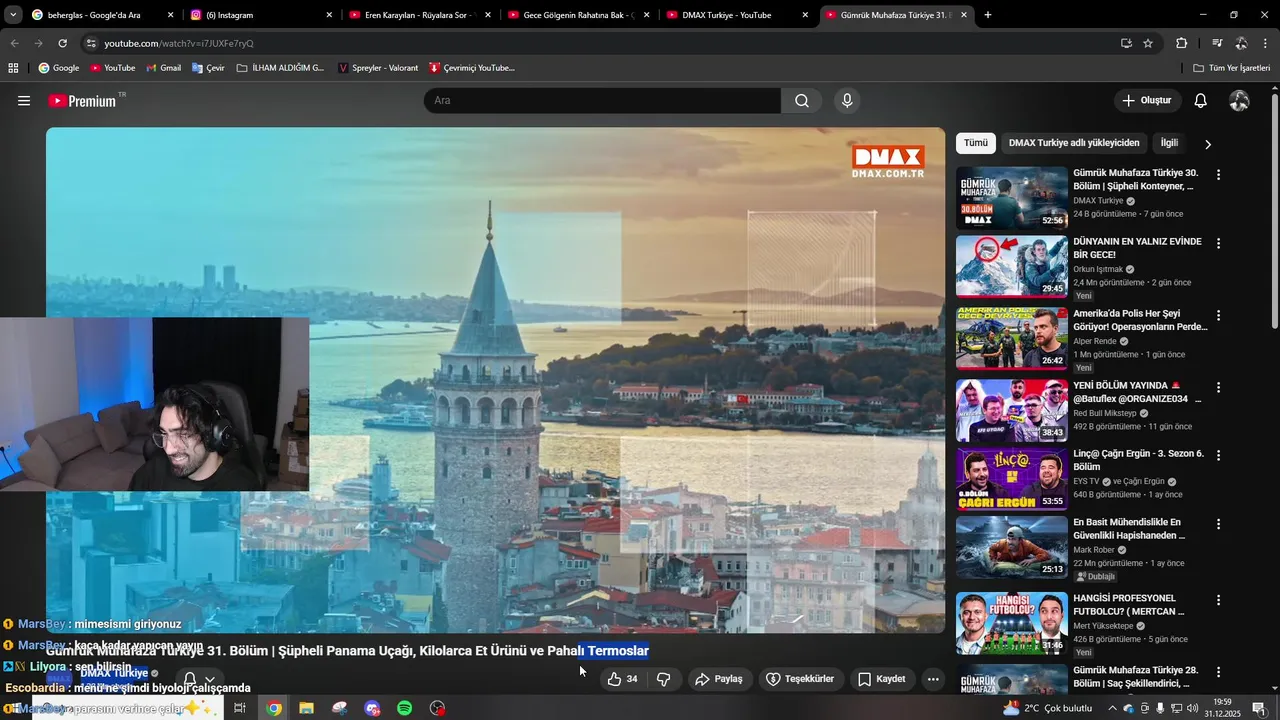This screenshot has height=720, width=1280.
Task: Click the Oluştur create button
Action: 1147,101
